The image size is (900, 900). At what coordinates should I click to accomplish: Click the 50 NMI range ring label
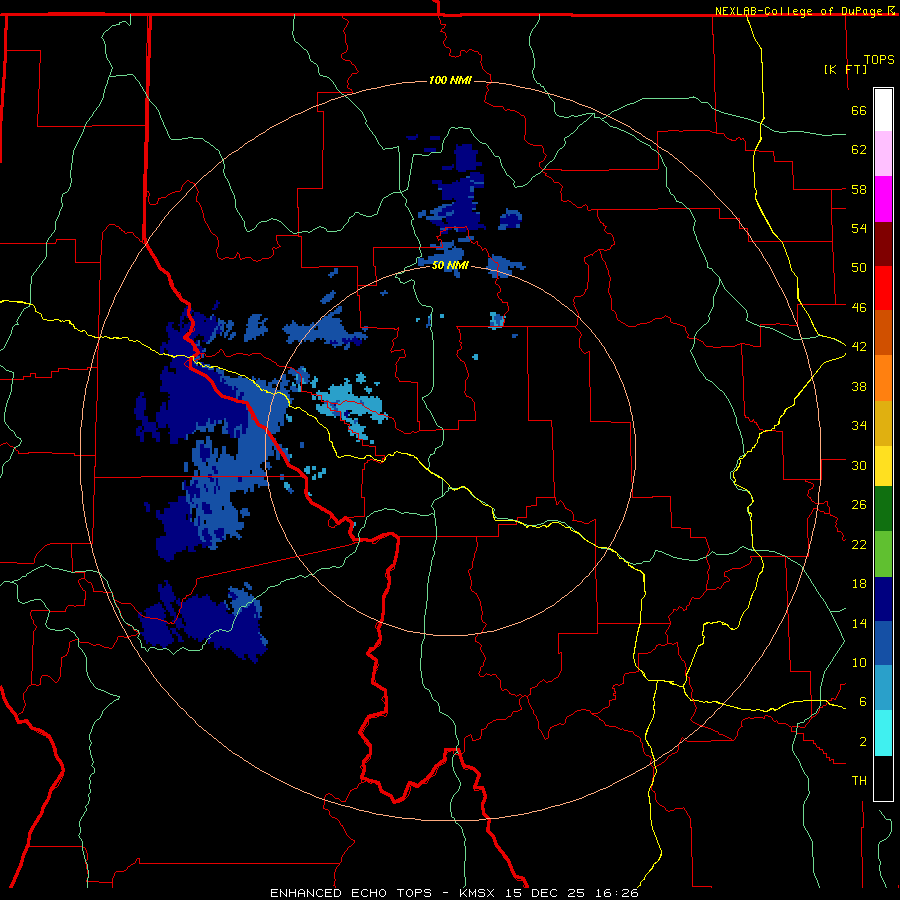pyautogui.click(x=450, y=266)
